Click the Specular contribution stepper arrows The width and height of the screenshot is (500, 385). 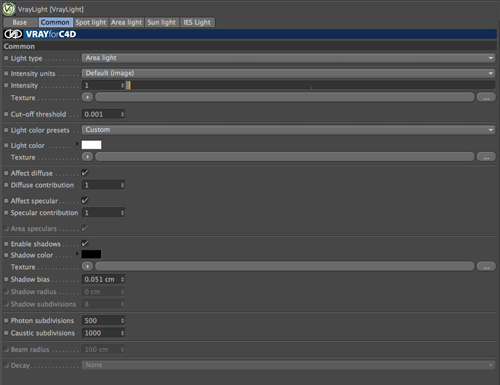point(122,213)
